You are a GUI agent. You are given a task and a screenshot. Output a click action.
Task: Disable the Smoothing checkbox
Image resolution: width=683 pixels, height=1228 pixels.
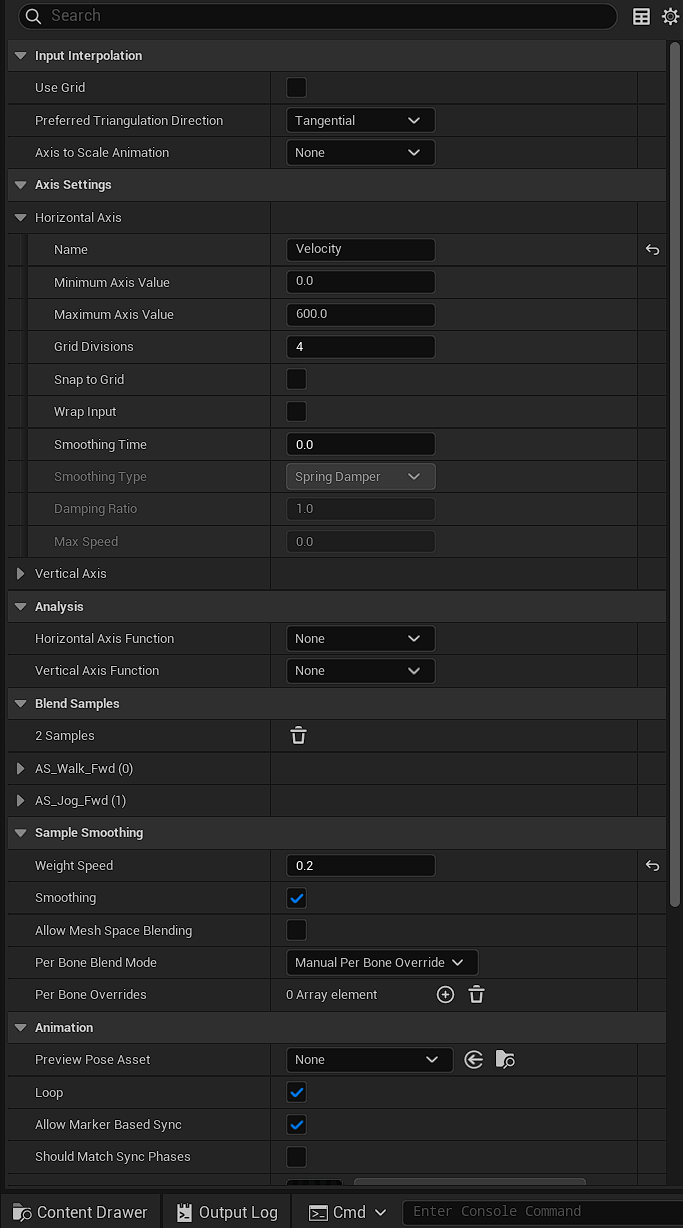(x=297, y=898)
